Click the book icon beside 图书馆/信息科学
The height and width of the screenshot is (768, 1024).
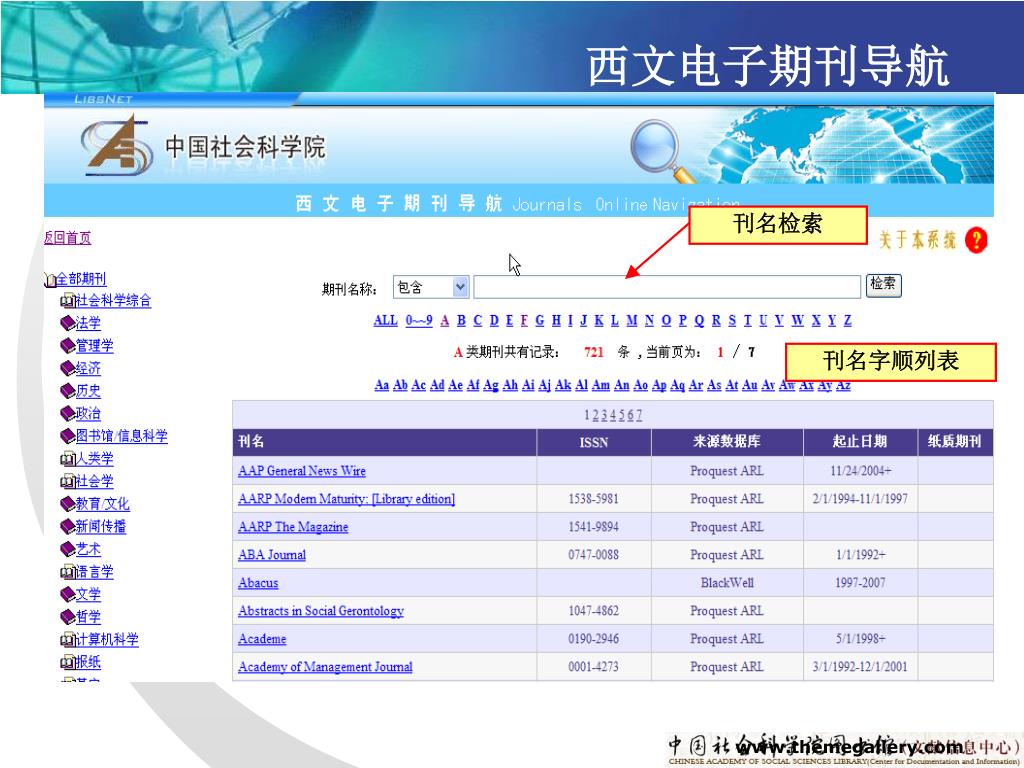point(67,436)
